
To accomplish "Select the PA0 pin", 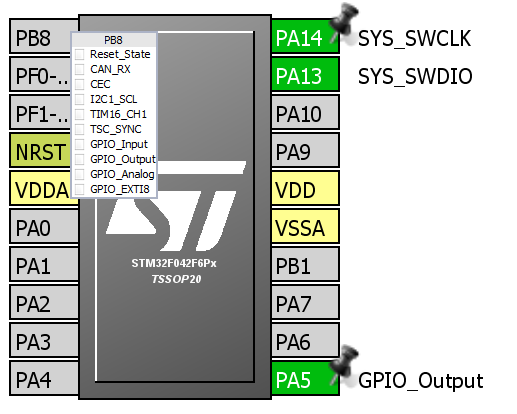I will 44,226.
